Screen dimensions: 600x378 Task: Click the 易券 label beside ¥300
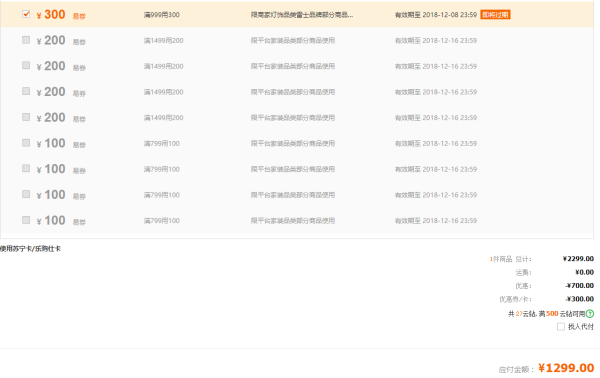[79, 16]
